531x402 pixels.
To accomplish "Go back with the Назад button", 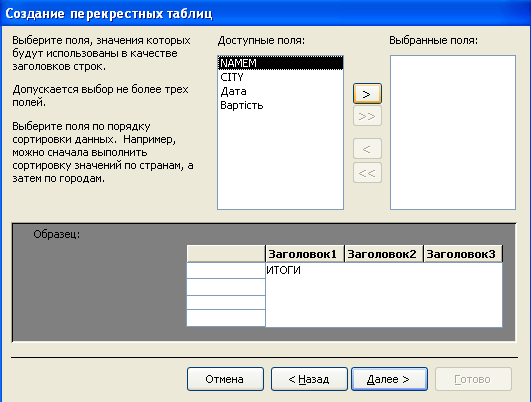I will tap(309, 379).
